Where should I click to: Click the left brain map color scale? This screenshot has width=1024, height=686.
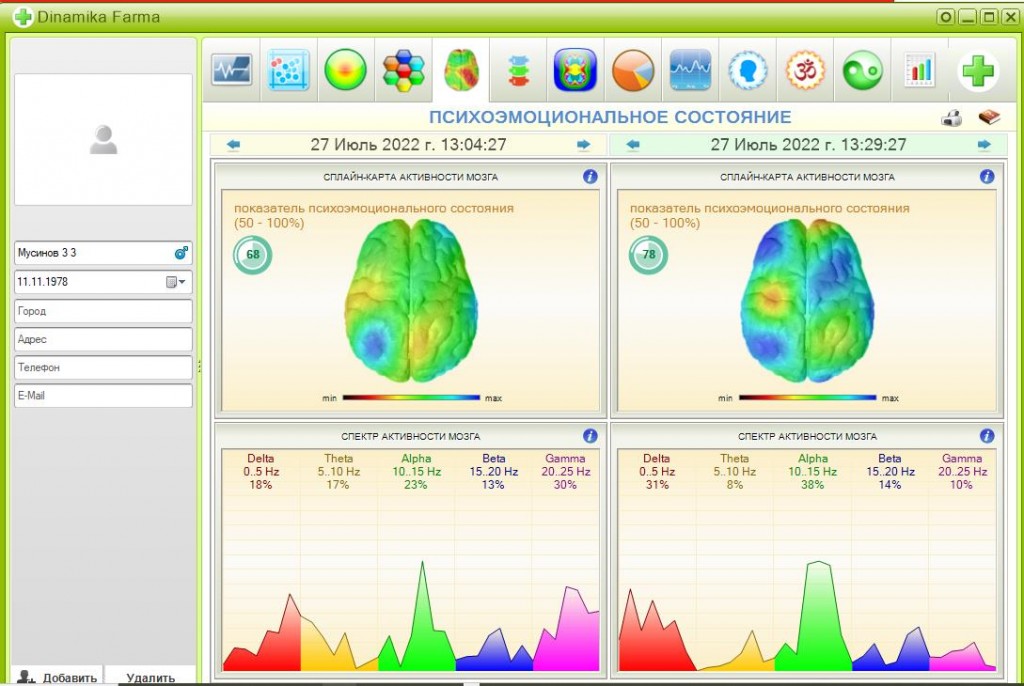click(x=411, y=397)
